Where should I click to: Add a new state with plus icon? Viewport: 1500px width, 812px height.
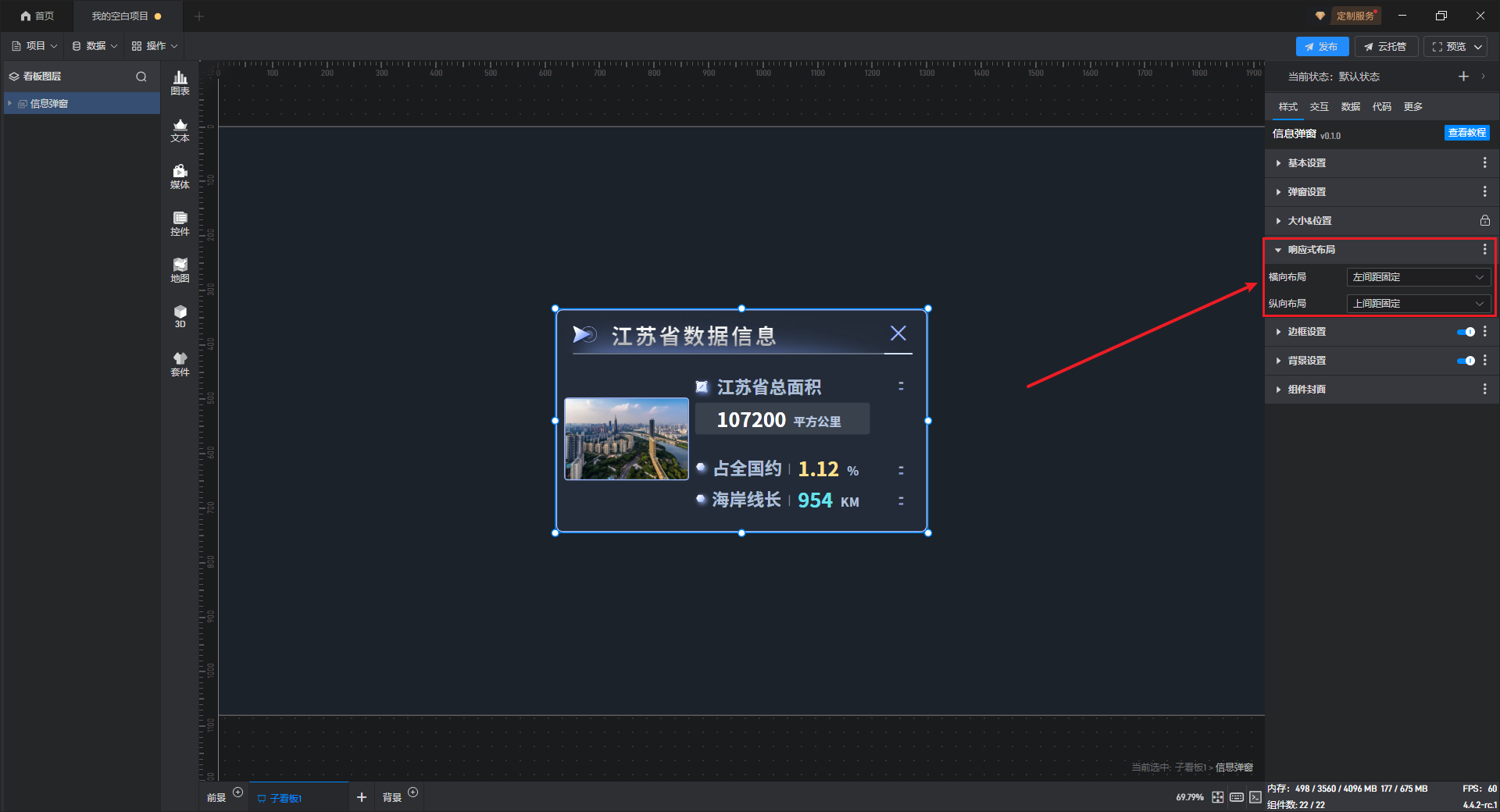pyautogui.click(x=1463, y=76)
